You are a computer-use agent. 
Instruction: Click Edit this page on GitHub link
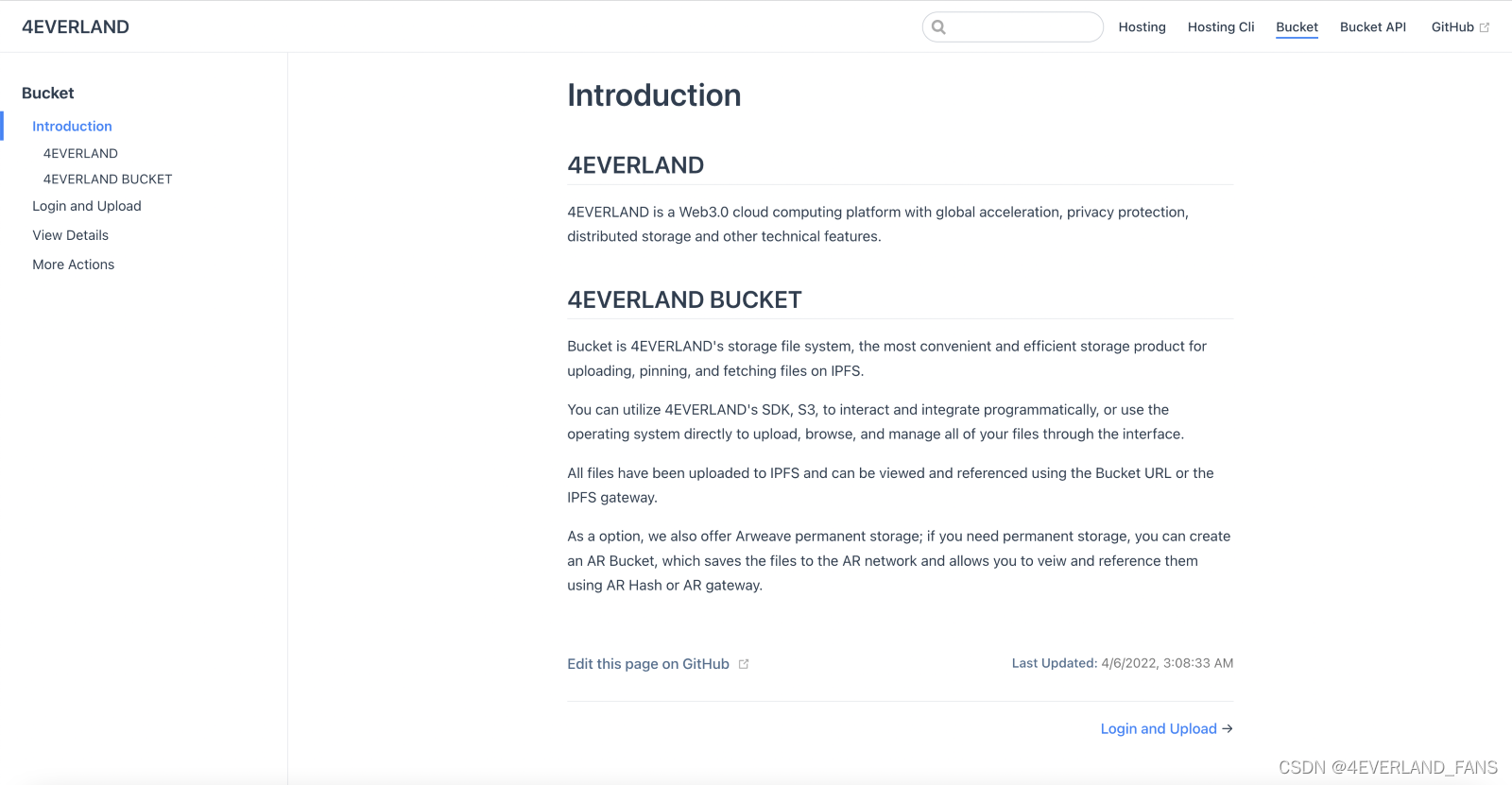(x=648, y=664)
